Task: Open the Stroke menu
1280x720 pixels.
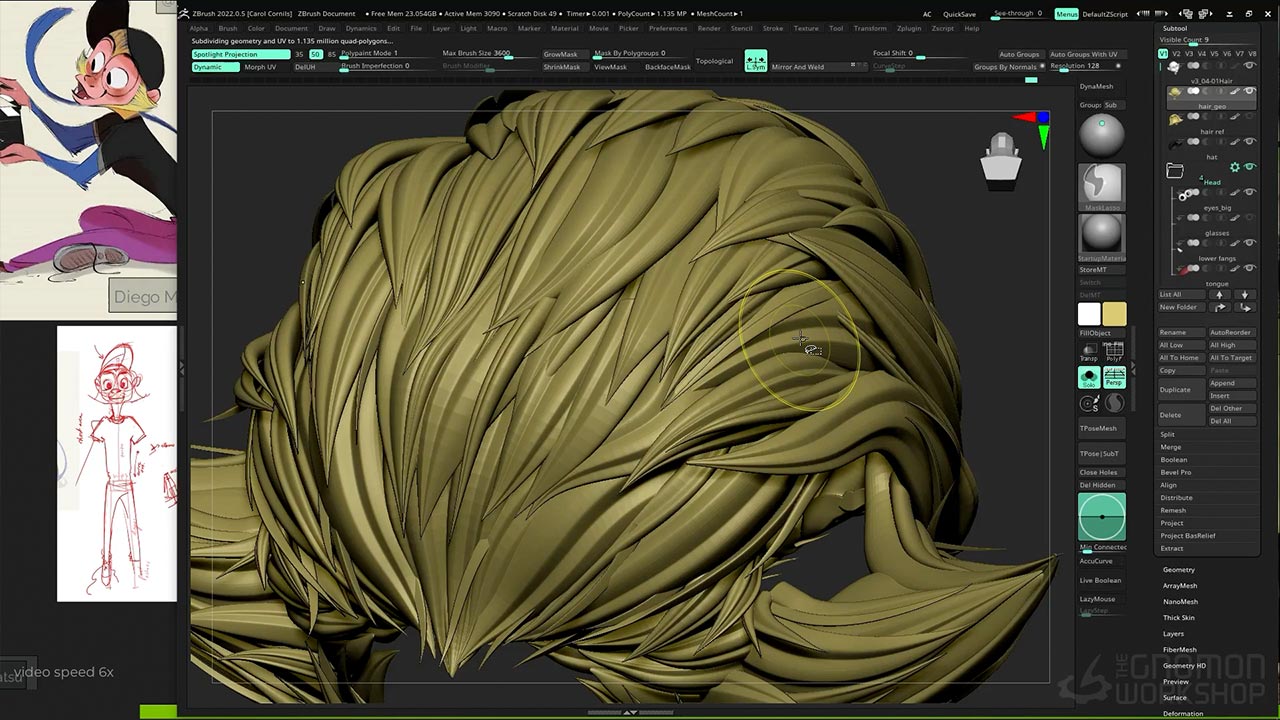Action: point(773,28)
